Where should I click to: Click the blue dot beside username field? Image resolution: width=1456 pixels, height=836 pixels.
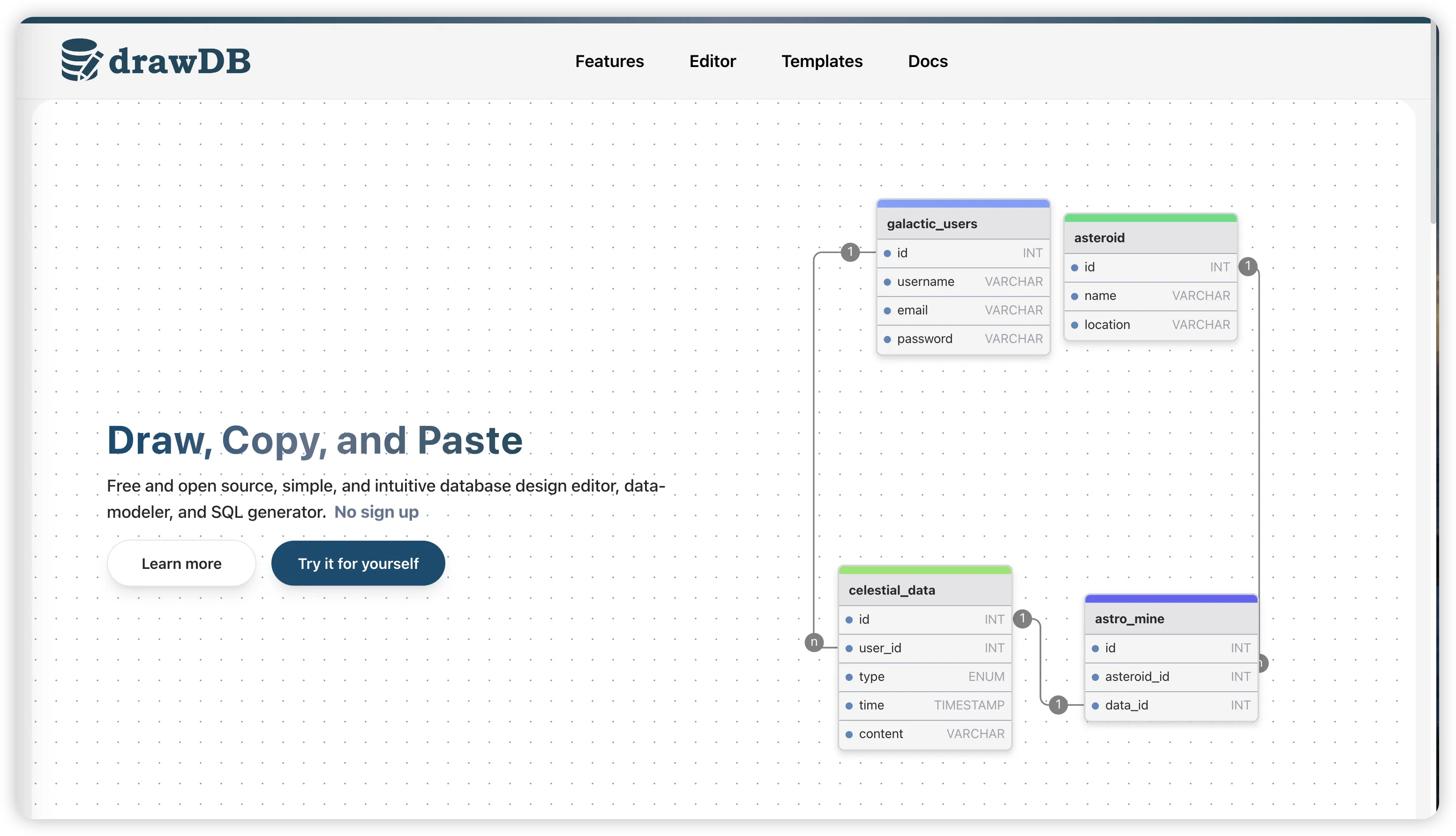point(887,282)
